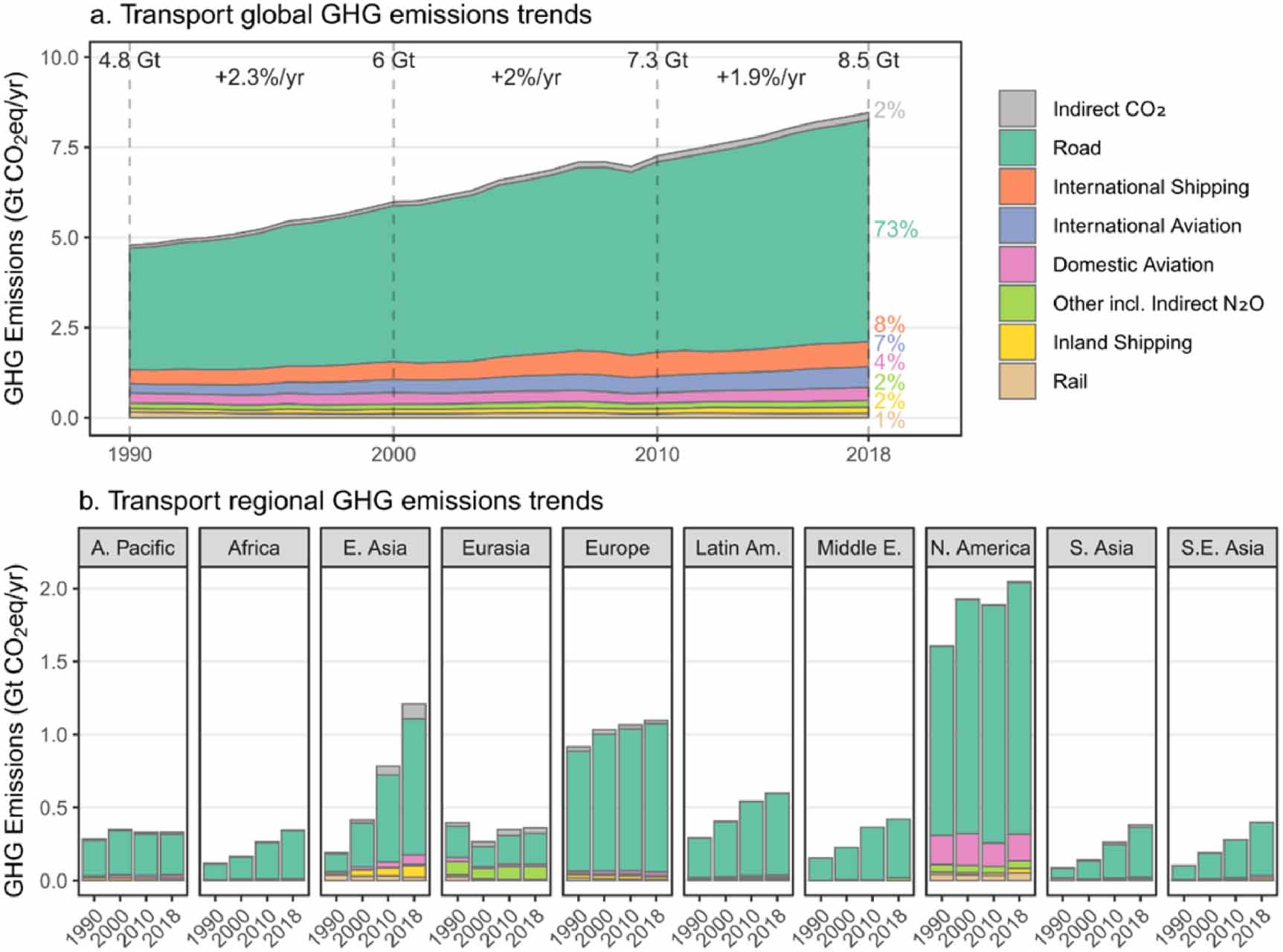Select the 'Road' legend label
This screenshot has height=952, width=1283.
(1076, 148)
